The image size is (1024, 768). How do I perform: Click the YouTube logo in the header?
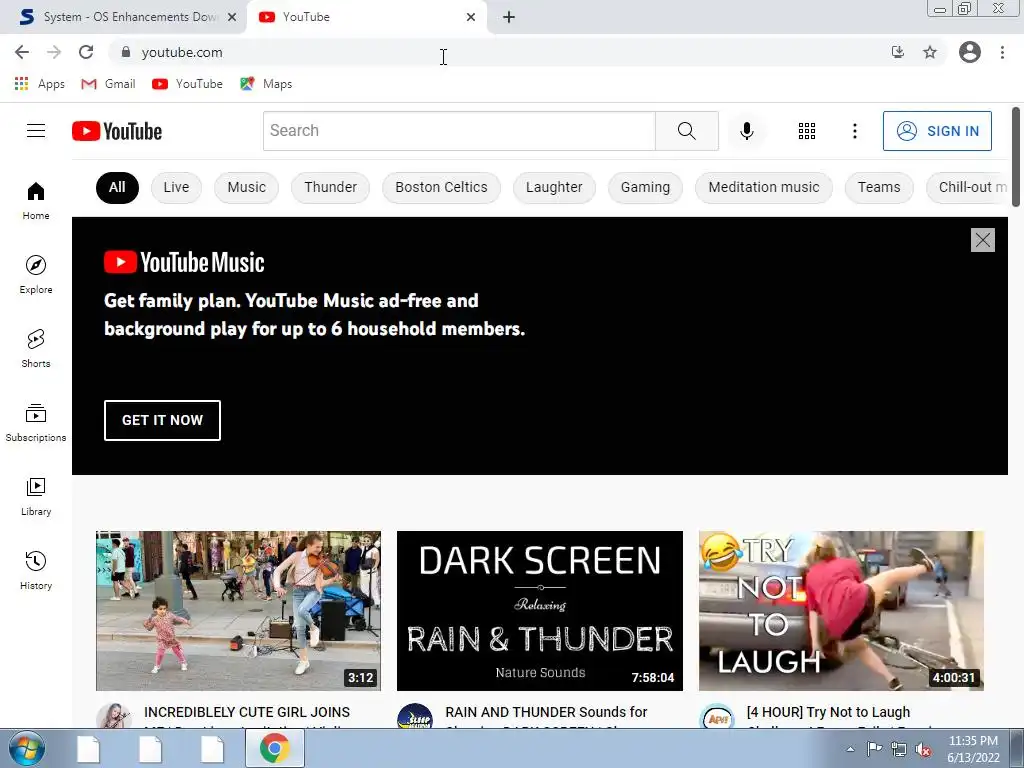pos(117,131)
